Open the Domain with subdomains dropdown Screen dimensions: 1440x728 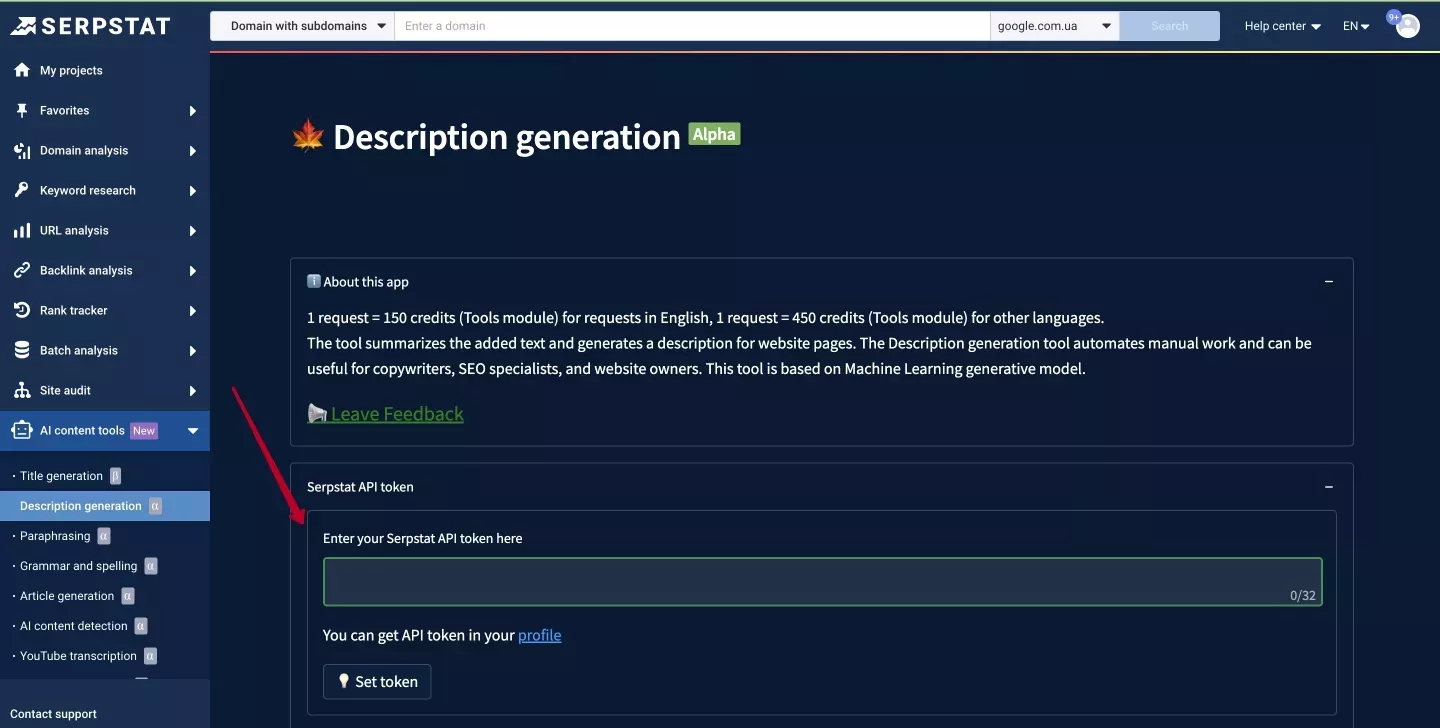[303, 26]
